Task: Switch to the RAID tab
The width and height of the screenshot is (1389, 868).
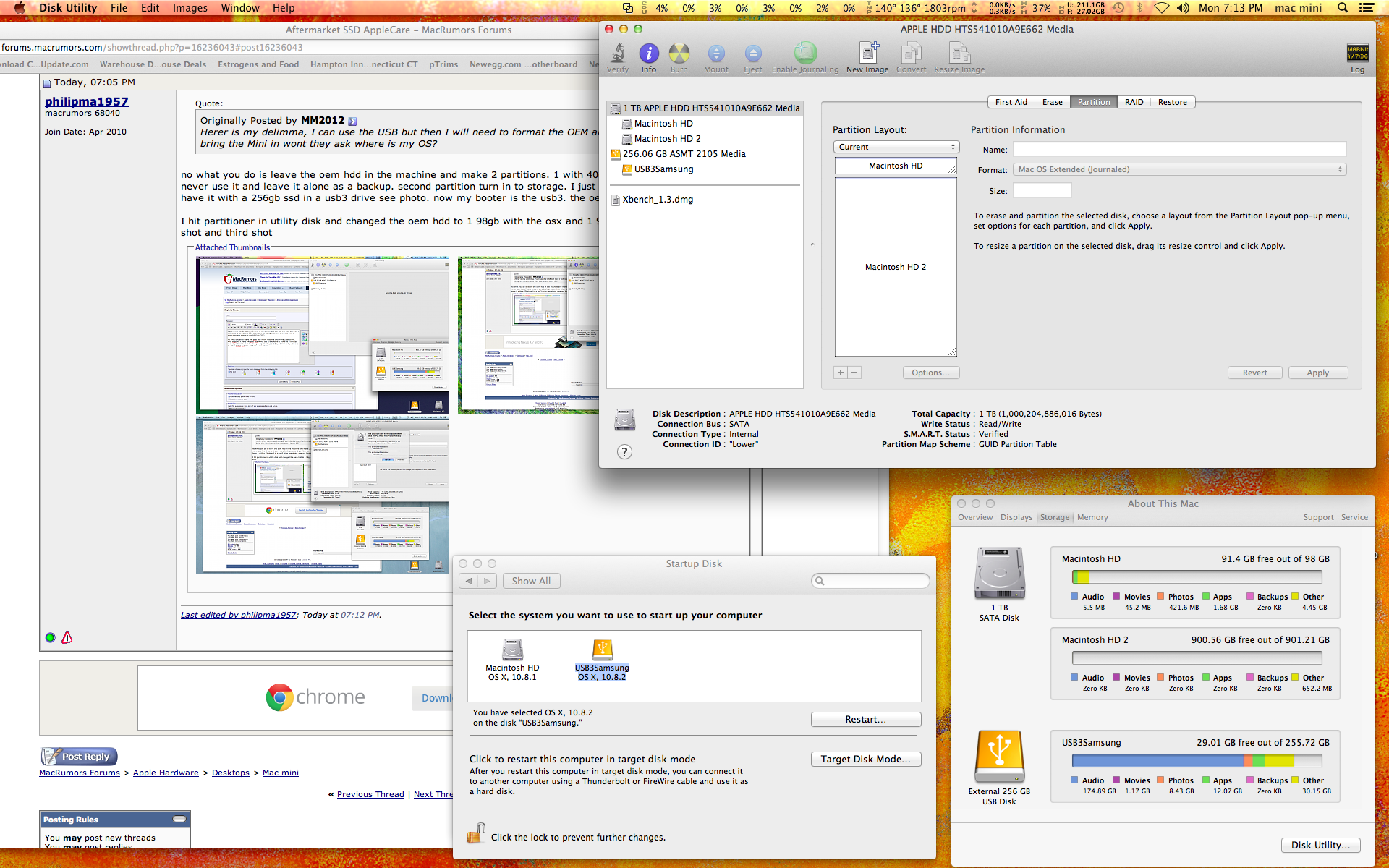Action: [1134, 102]
